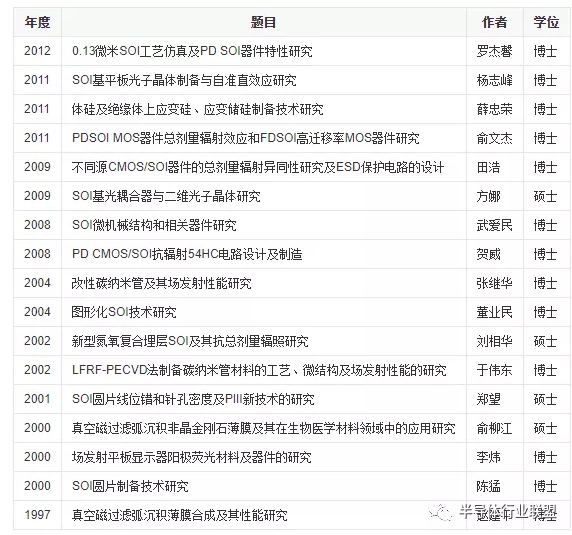Select title 图形化SOI技术研究
Image resolution: width=572 pixels, height=535 pixels.
[124, 312]
